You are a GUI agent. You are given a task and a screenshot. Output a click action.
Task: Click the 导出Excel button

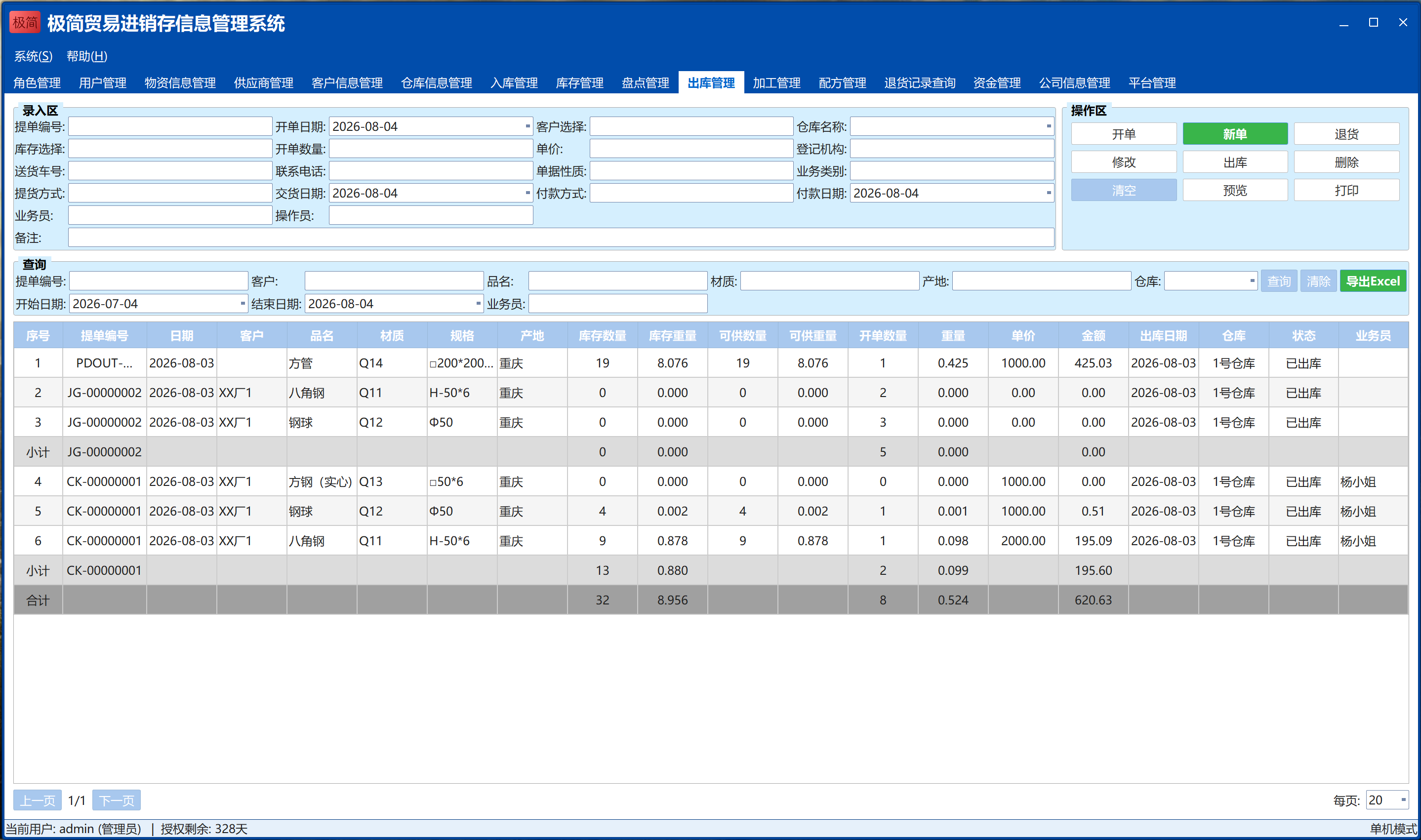point(1373,281)
